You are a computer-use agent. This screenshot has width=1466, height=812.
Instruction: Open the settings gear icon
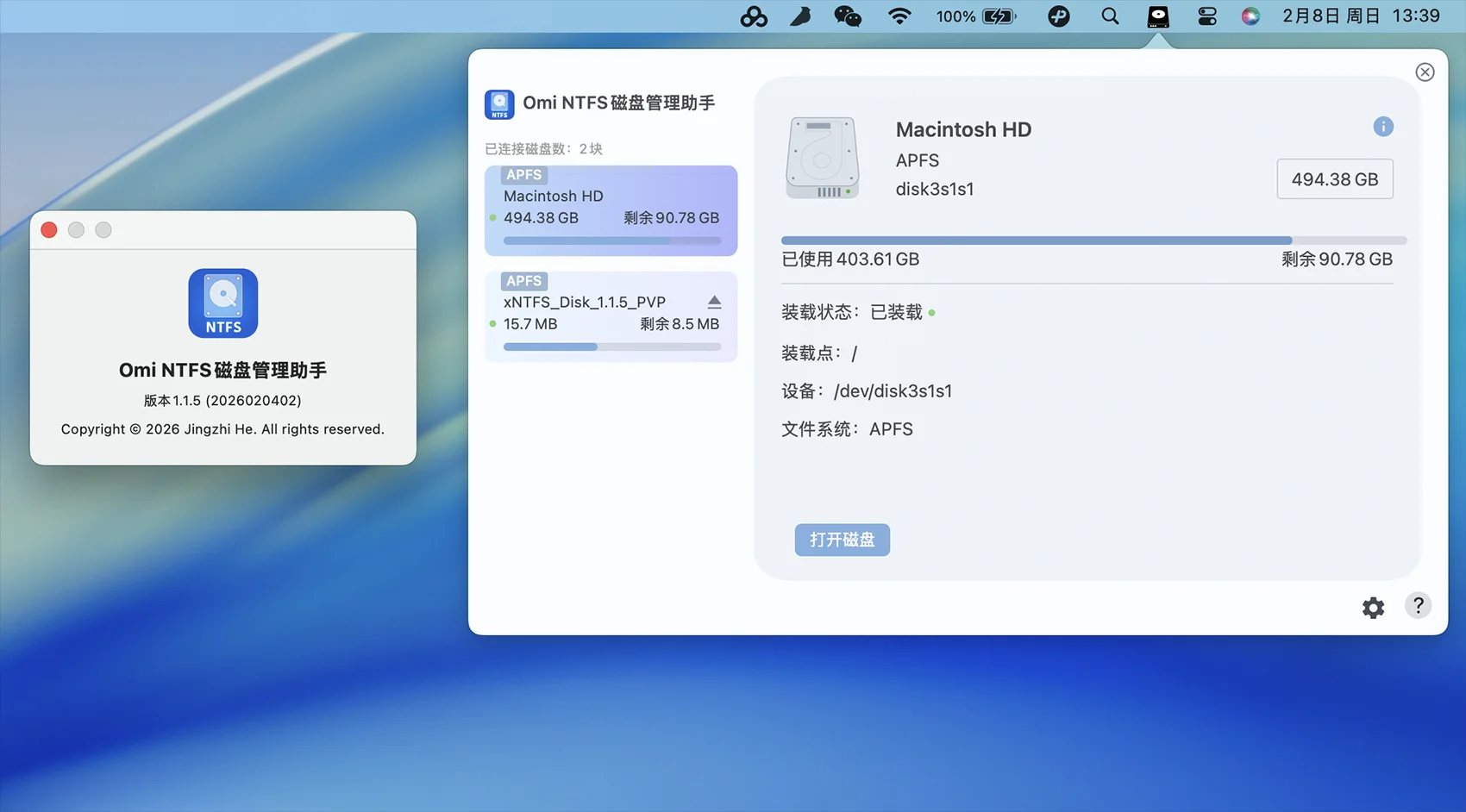tap(1373, 608)
